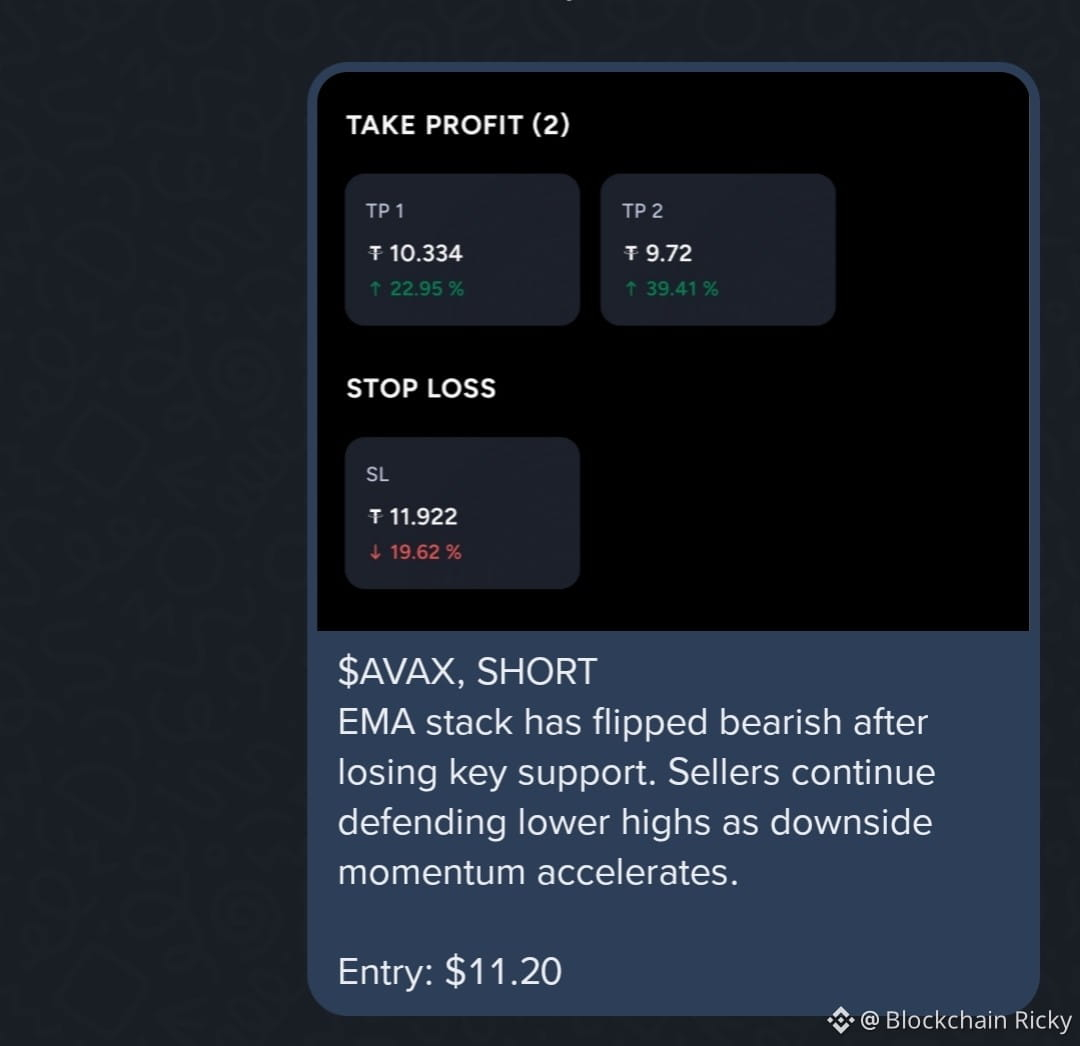Click the Binance logo icon in watermark
The width and height of the screenshot is (1080, 1046).
[x=840, y=1020]
